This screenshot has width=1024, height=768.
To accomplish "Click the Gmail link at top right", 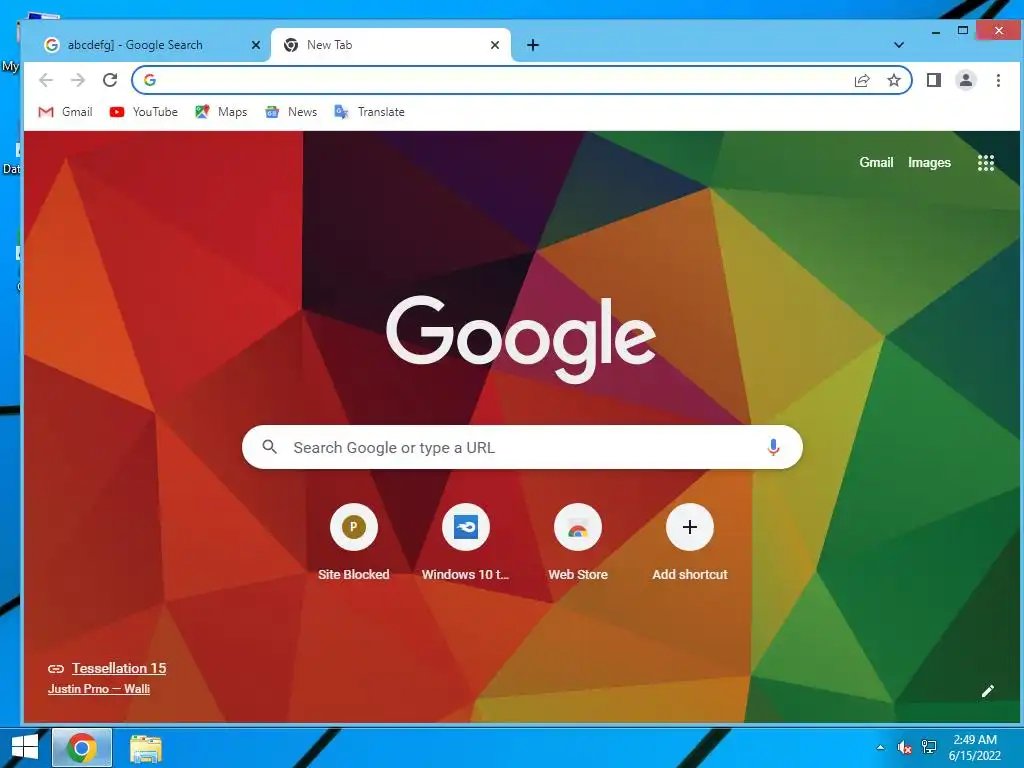I will pyautogui.click(x=876, y=162).
